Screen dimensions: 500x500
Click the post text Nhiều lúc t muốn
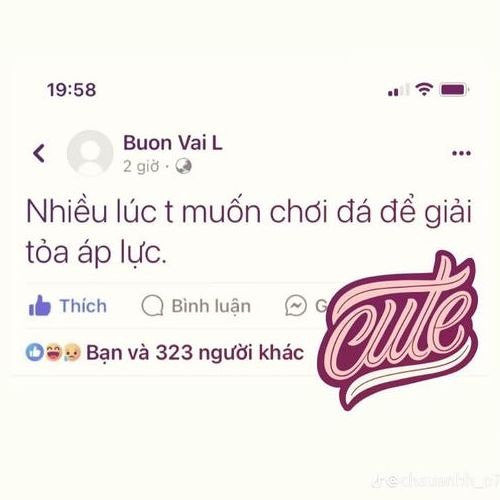pos(143,212)
